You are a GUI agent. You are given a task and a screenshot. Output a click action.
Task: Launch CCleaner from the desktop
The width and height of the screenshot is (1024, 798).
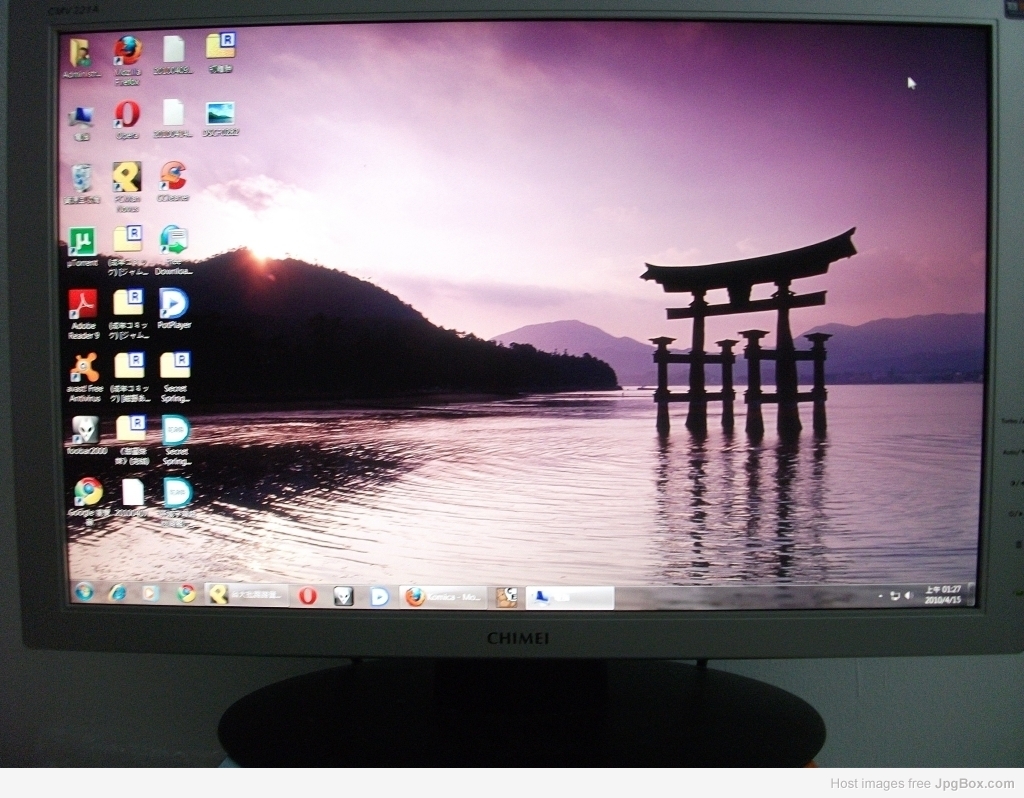pos(173,177)
